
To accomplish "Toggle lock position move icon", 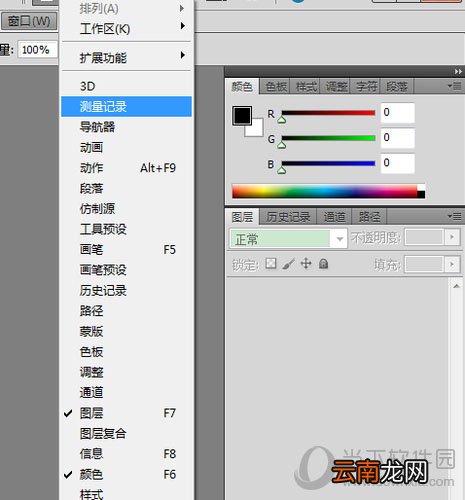I will click(x=306, y=264).
